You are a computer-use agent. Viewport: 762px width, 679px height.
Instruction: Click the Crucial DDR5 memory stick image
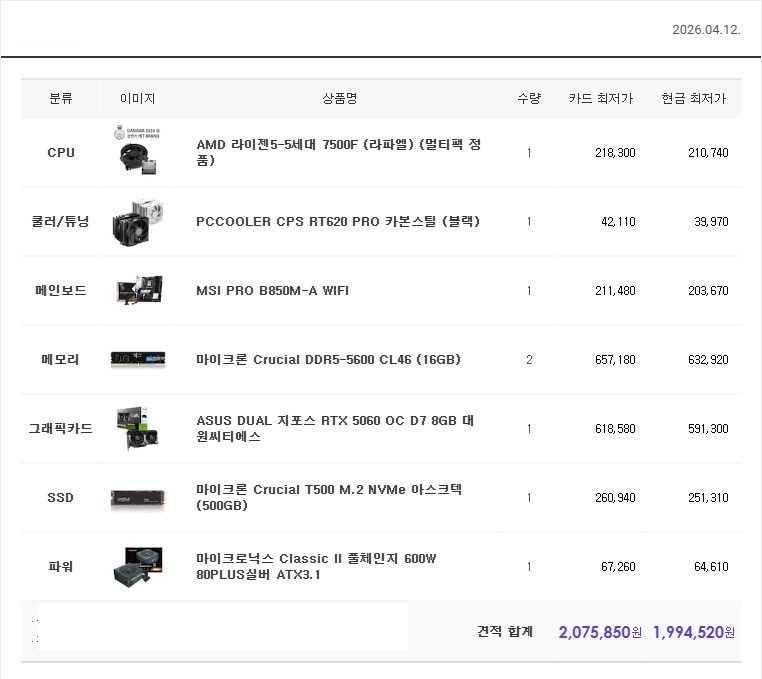[137, 360]
